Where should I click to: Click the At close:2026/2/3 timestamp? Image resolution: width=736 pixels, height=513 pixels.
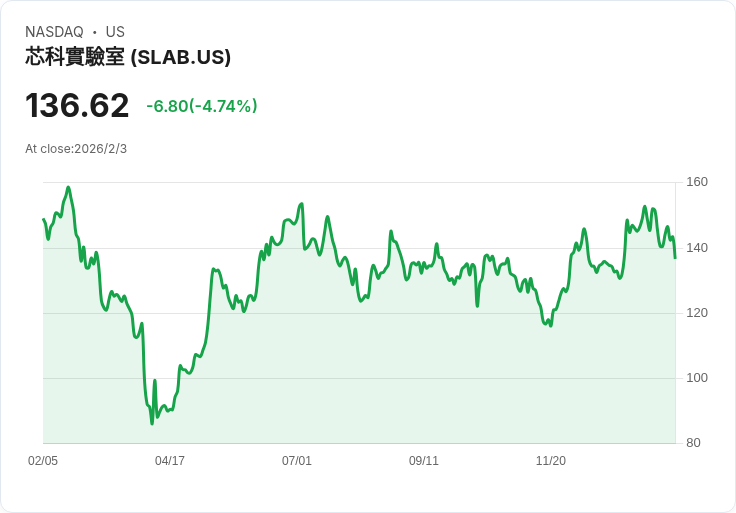coord(76,149)
